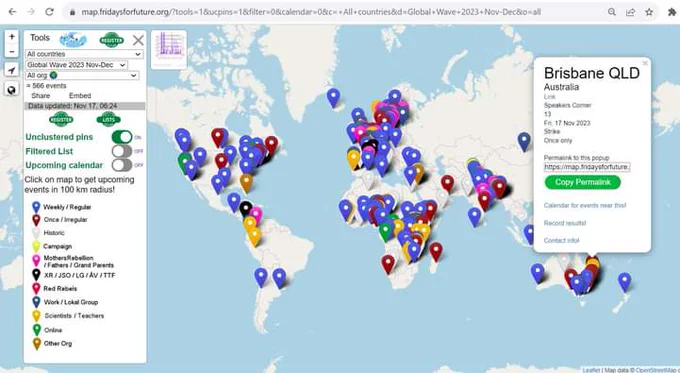
Task: Open the Link in Brisbane popup
Action: pyautogui.click(x=549, y=97)
